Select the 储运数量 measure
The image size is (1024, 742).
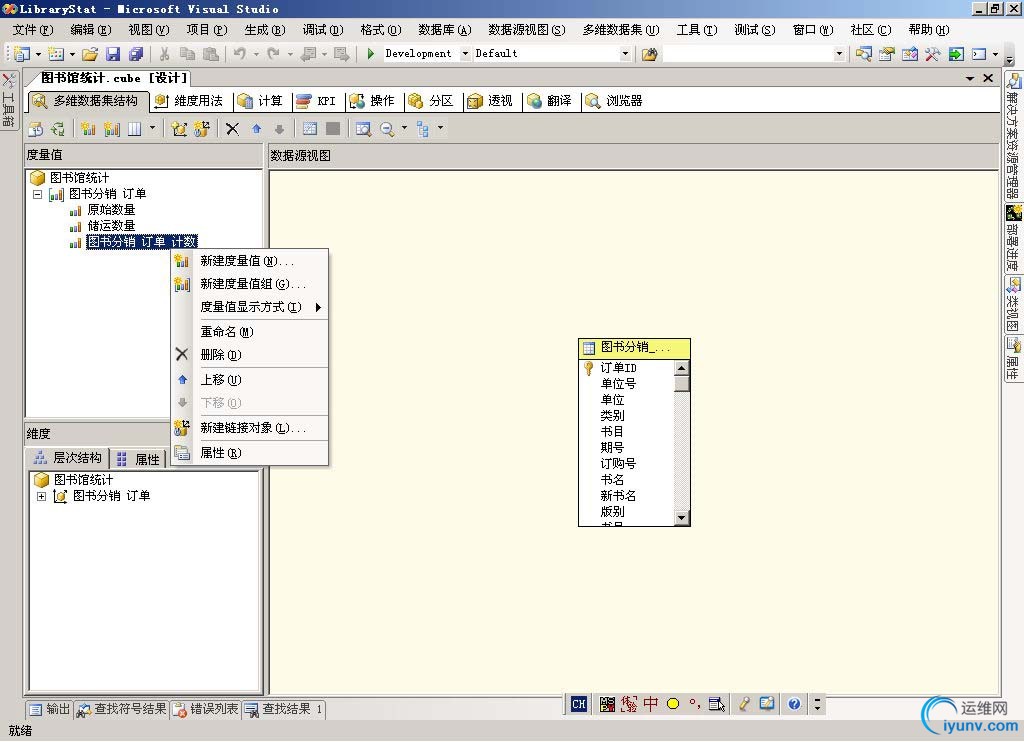(x=111, y=226)
